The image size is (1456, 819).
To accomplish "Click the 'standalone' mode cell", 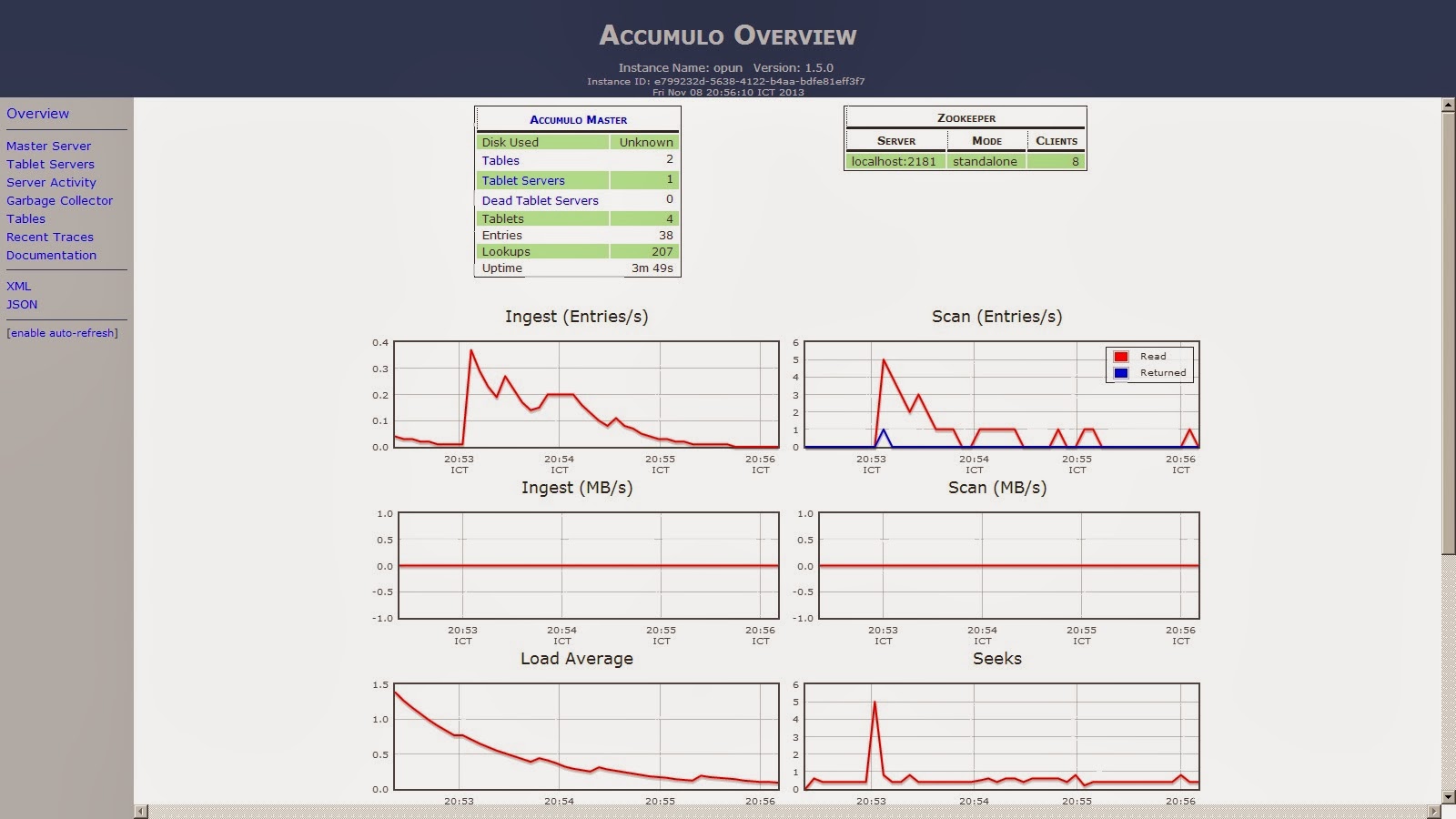I will coord(985,161).
